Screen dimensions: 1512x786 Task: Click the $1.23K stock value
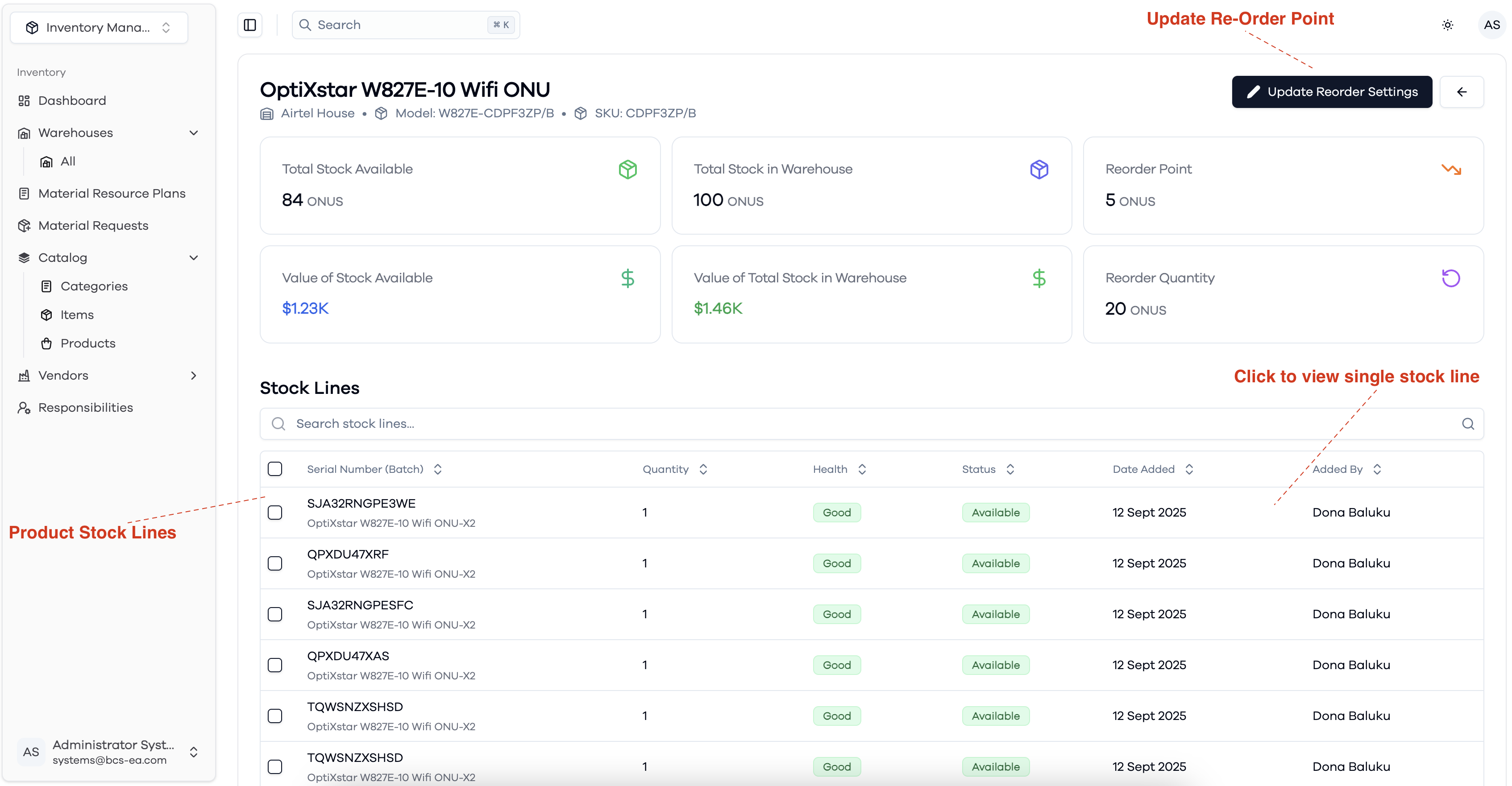coord(305,308)
